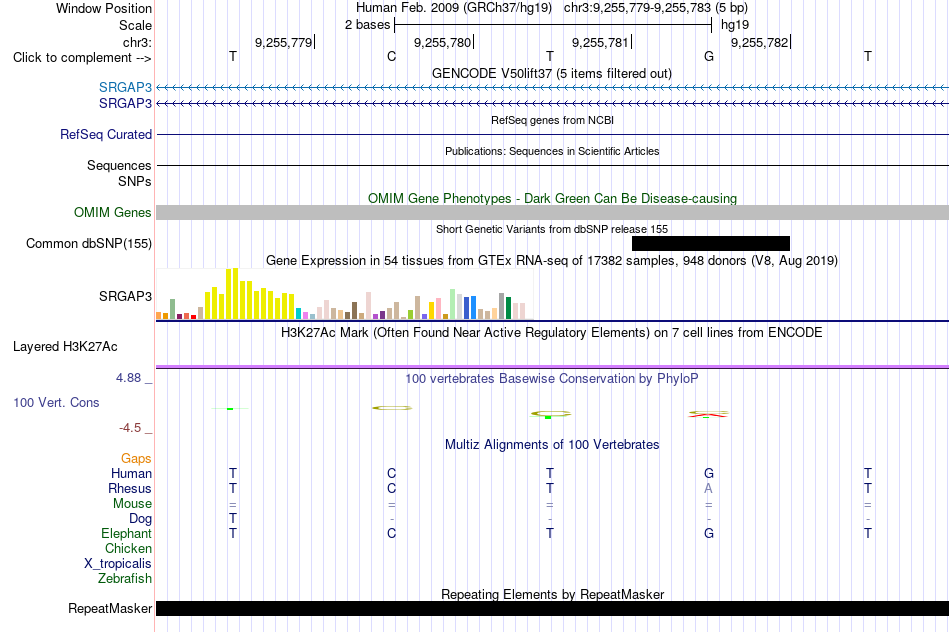The image size is (950, 632).
Task: Select the Rhesus species row label
Action: coord(130,488)
